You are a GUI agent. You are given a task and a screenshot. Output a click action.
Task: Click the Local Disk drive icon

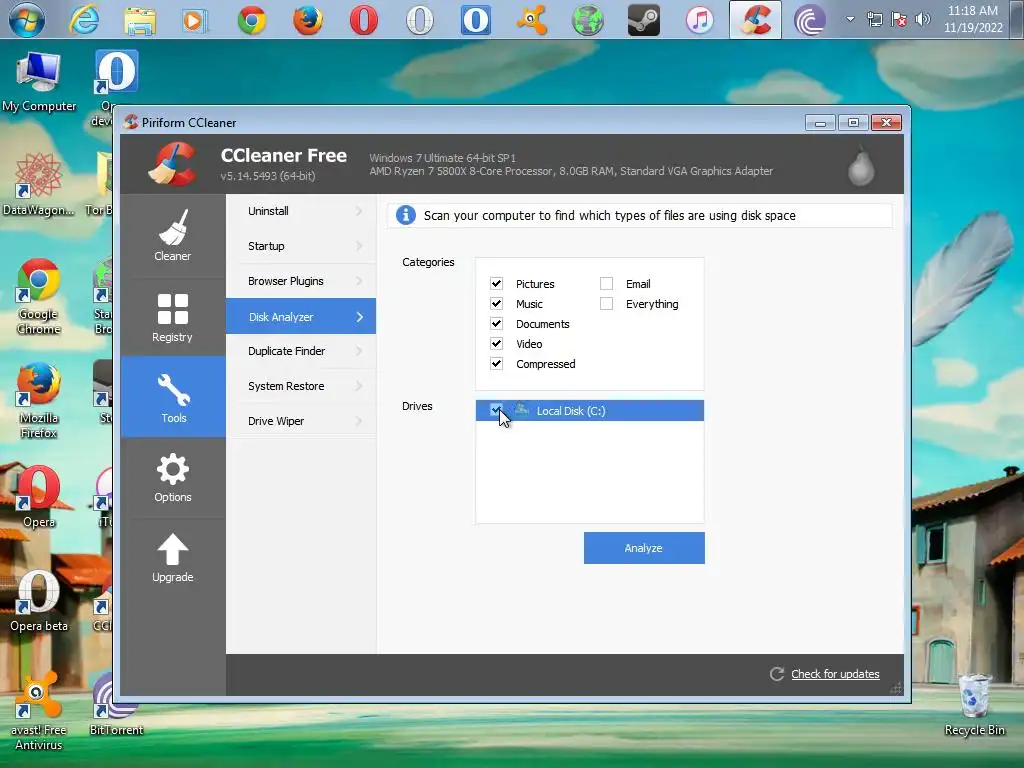(x=522, y=410)
